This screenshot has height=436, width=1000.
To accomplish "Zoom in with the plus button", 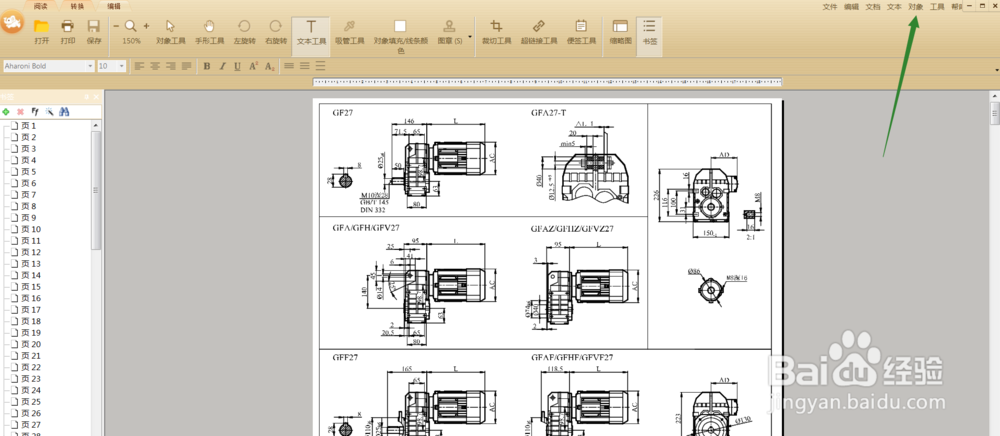I will pyautogui.click(x=146, y=26).
